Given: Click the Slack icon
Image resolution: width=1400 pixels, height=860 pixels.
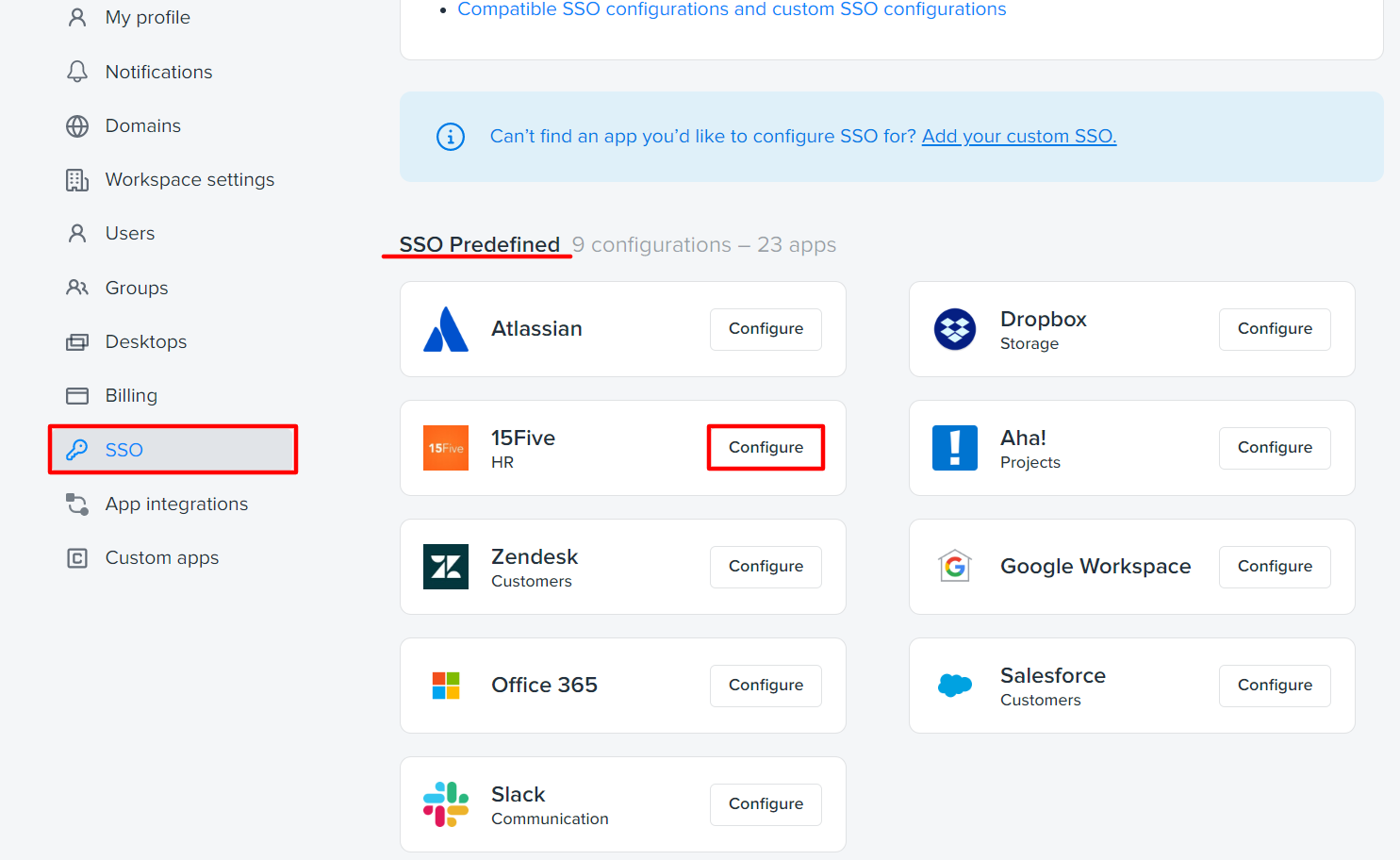Looking at the screenshot, I should [x=445, y=804].
